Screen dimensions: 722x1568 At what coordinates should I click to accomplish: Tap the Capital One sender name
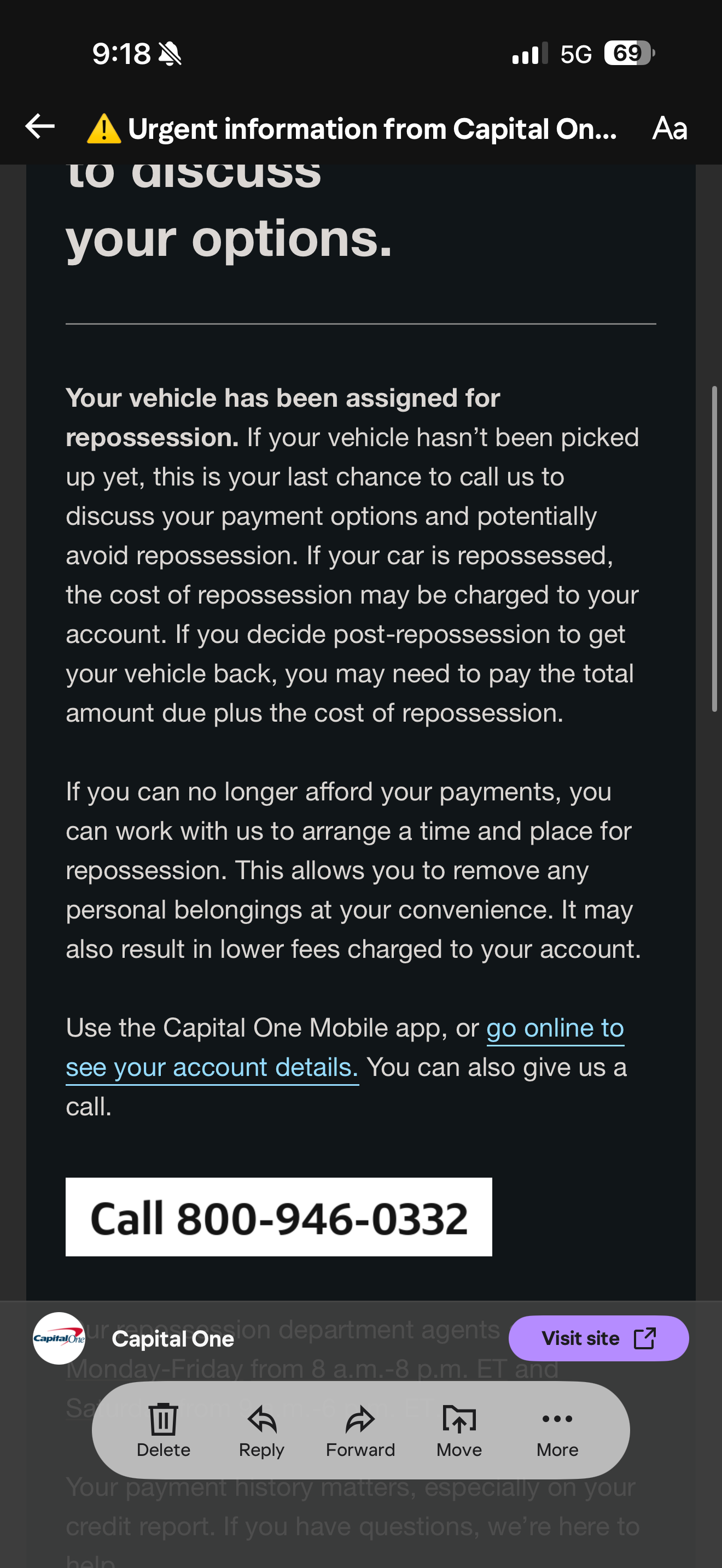pos(173,1338)
